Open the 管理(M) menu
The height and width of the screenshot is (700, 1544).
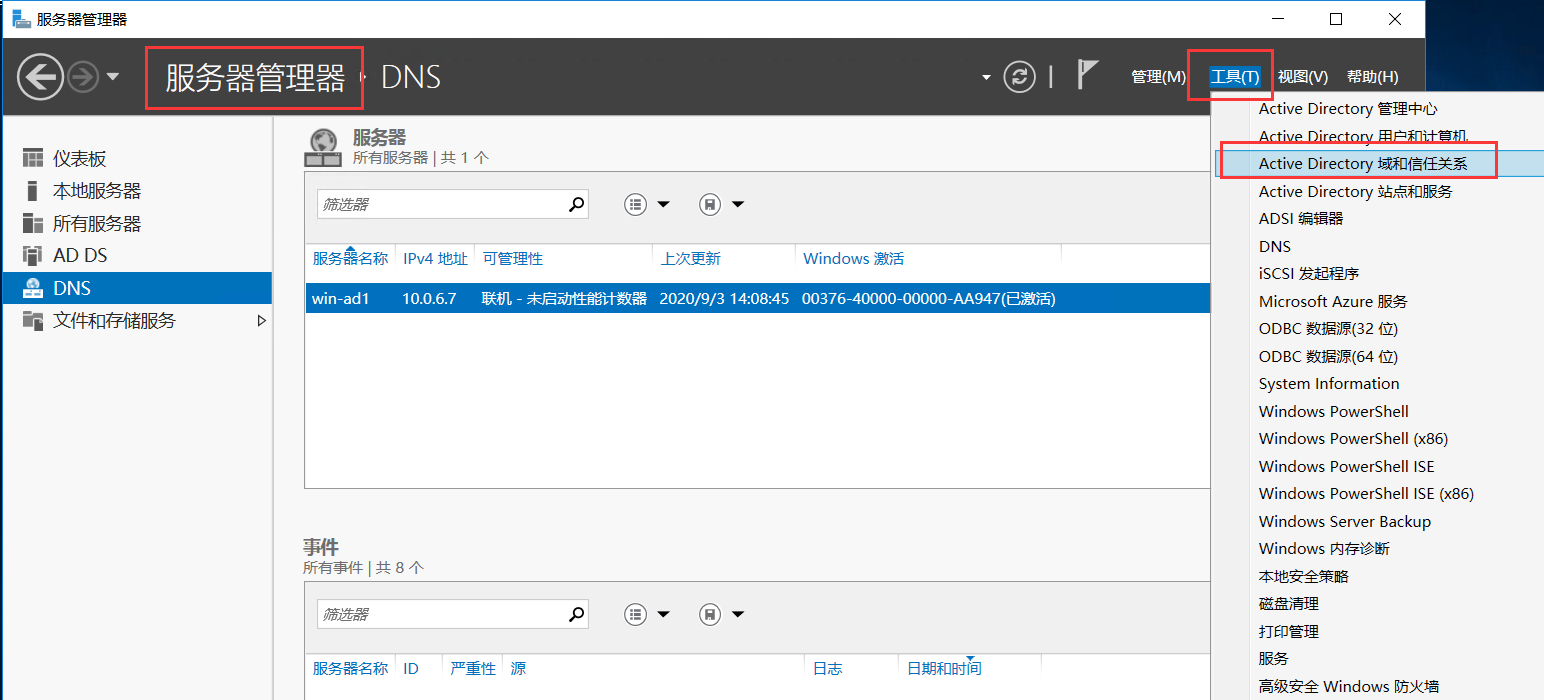1158,76
